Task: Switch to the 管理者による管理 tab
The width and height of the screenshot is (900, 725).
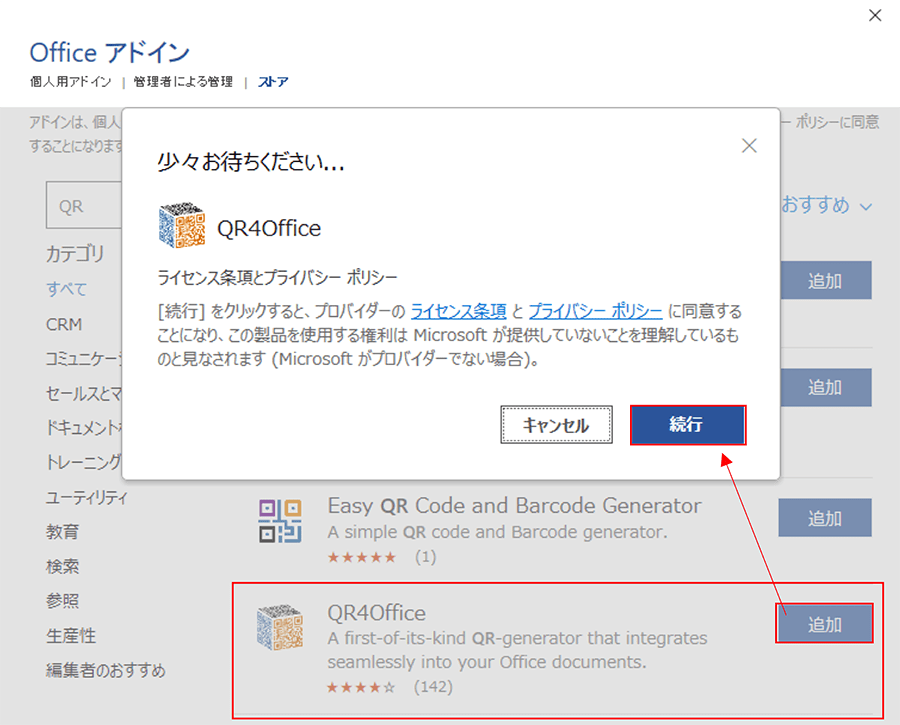Action: coord(183,82)
